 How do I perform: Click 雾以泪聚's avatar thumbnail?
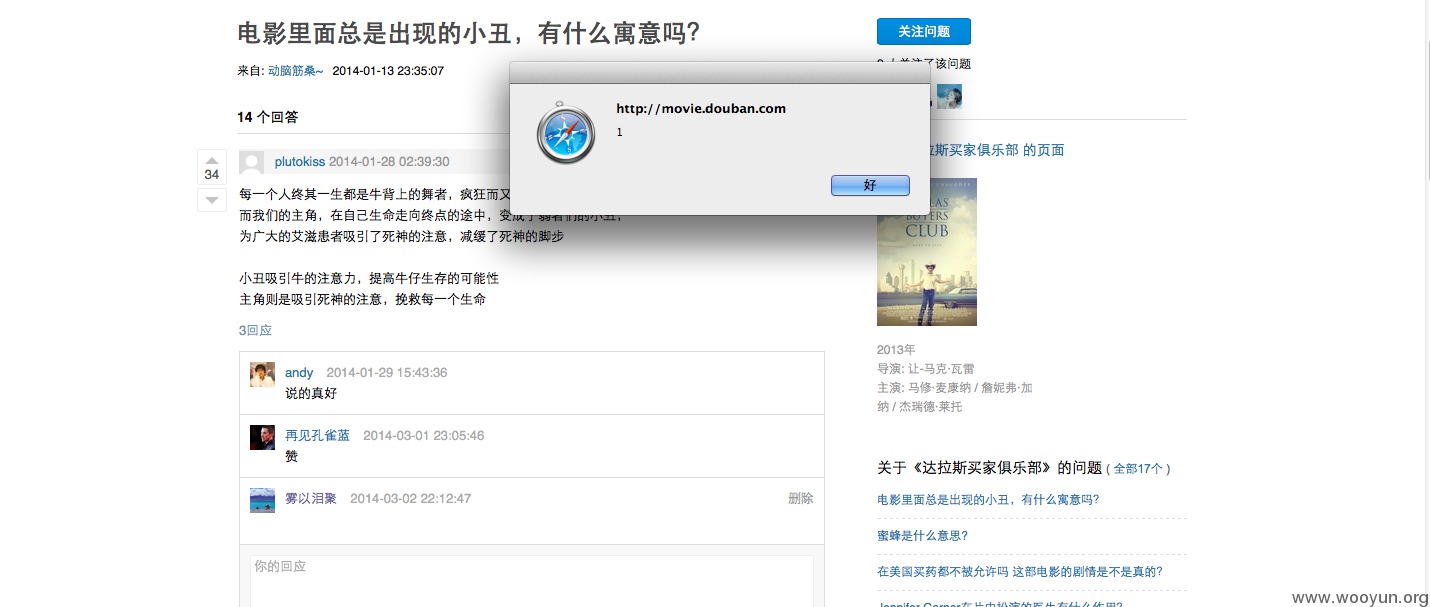pos(262,500)
